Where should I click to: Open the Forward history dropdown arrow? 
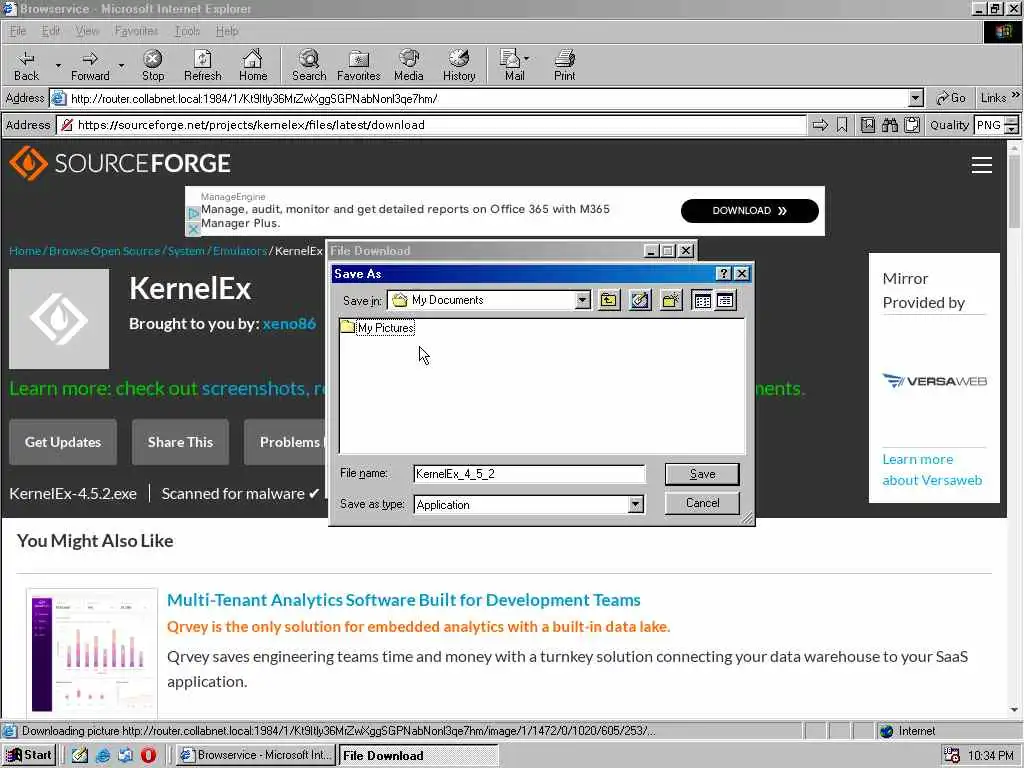[121, 65]
